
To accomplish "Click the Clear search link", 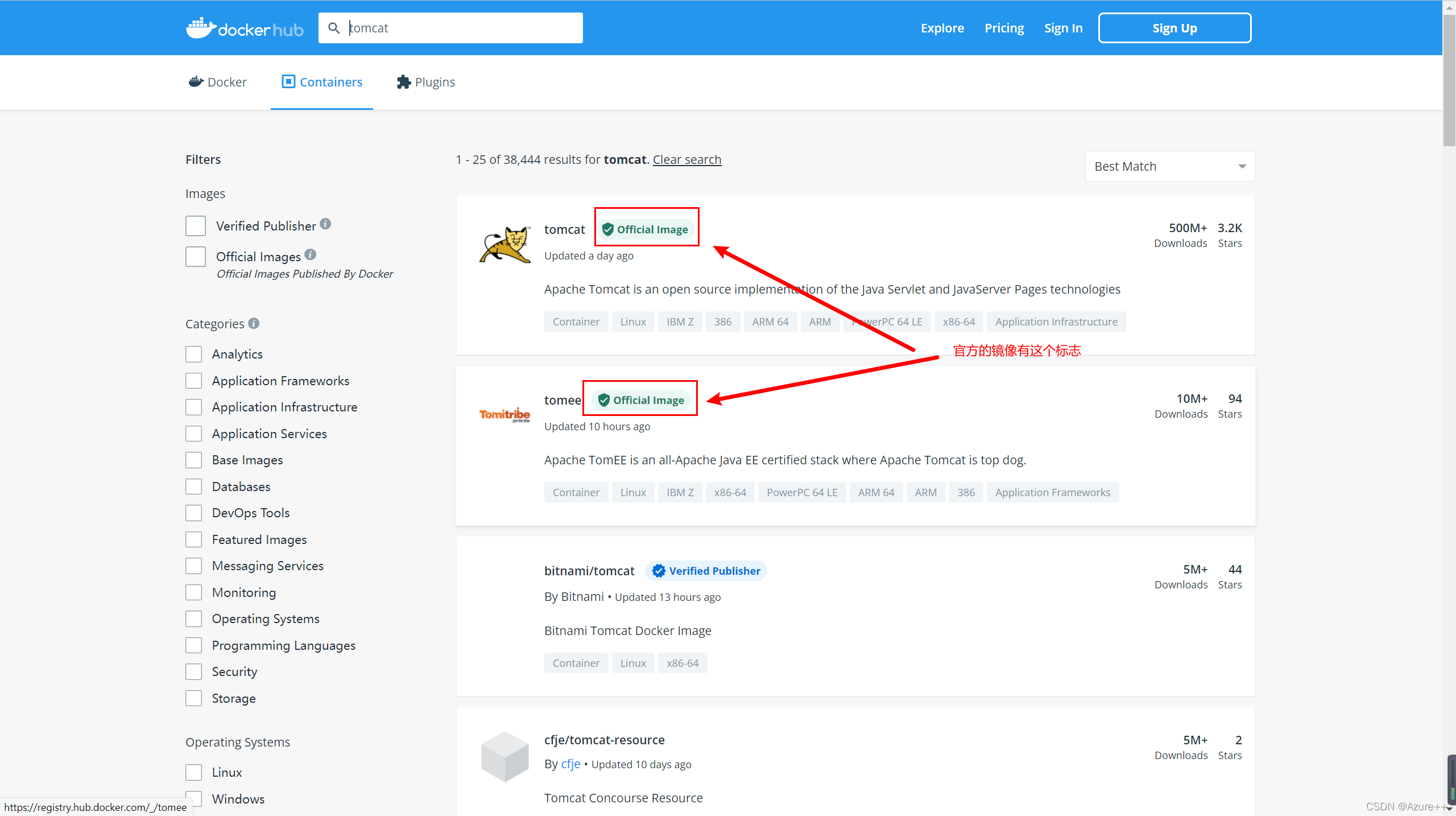I will [x=687, y=159].
